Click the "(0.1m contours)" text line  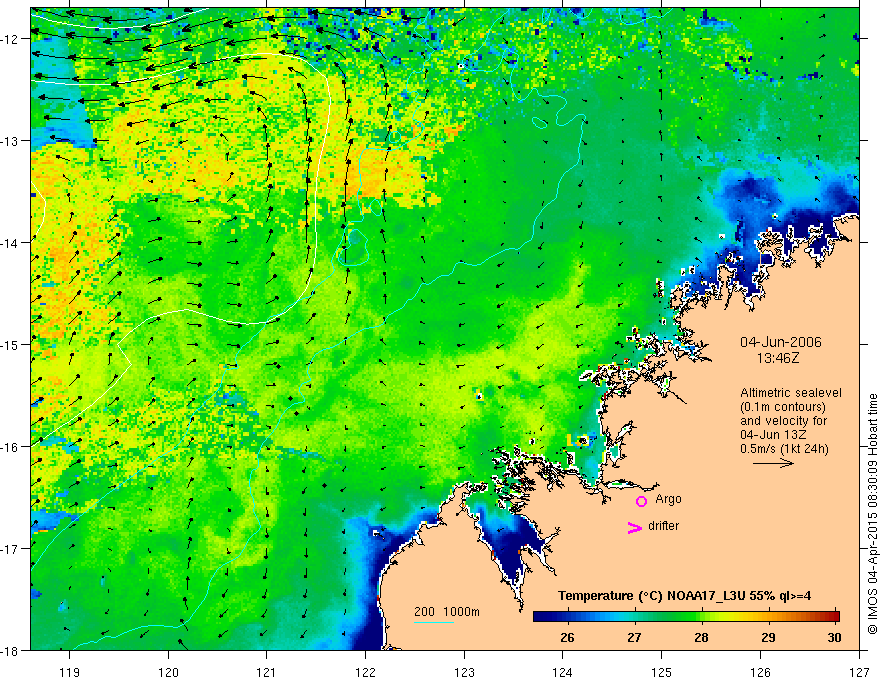coord(783,407)
